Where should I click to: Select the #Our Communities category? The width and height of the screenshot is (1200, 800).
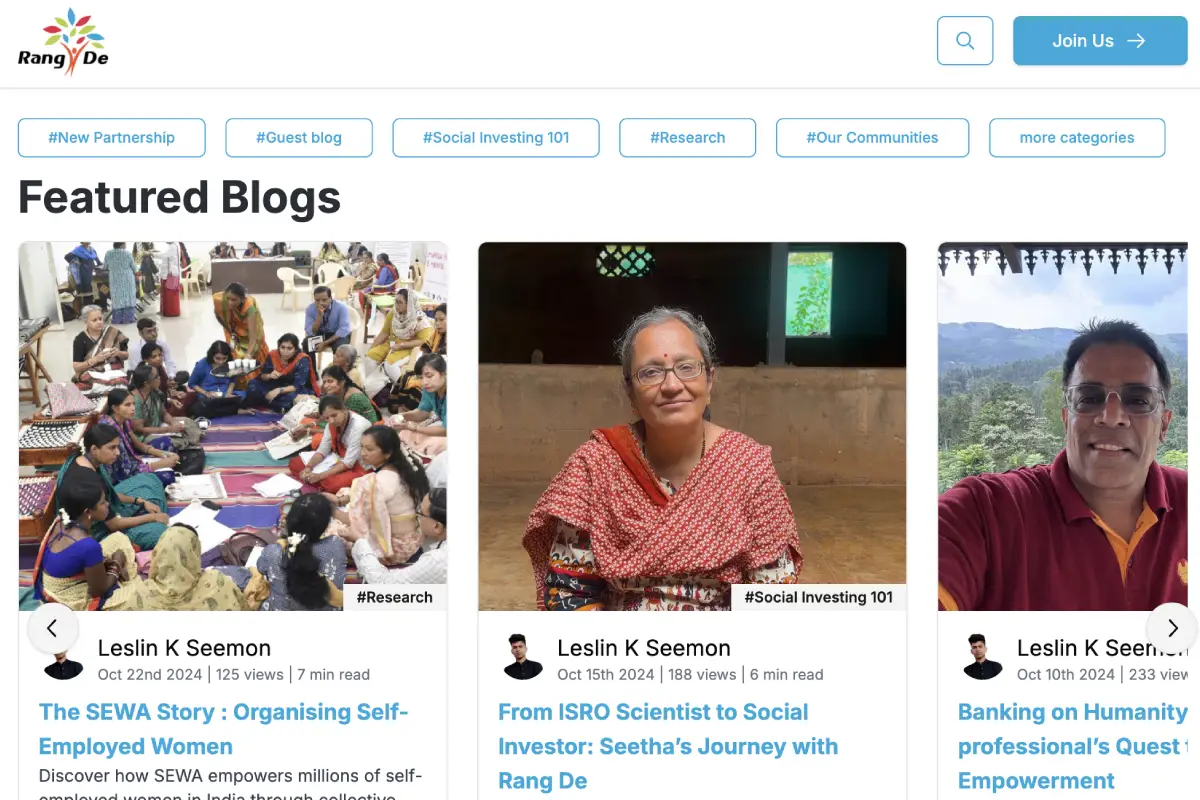point(872,137)
